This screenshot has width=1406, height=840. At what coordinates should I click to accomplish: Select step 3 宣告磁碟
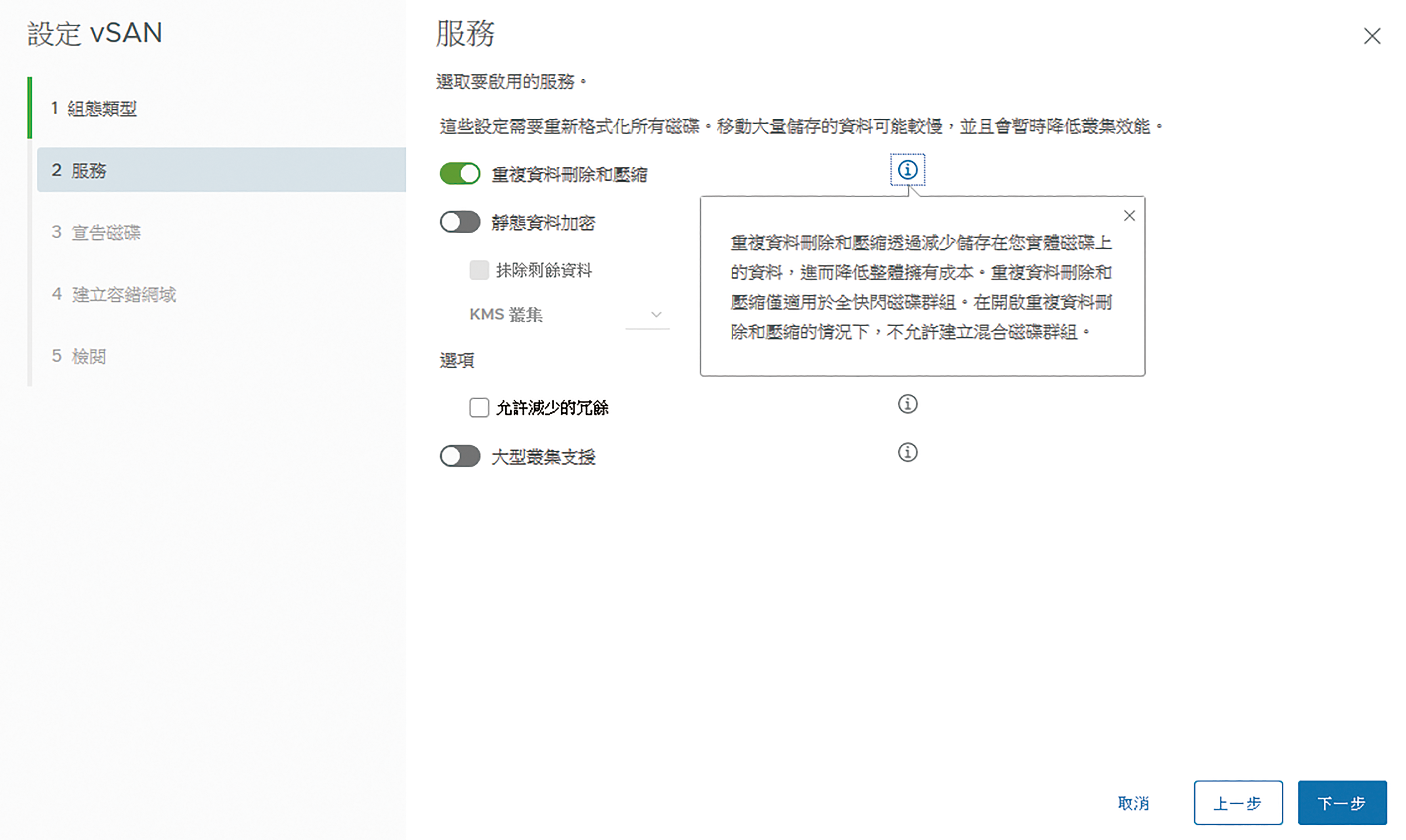click(96, 232)
